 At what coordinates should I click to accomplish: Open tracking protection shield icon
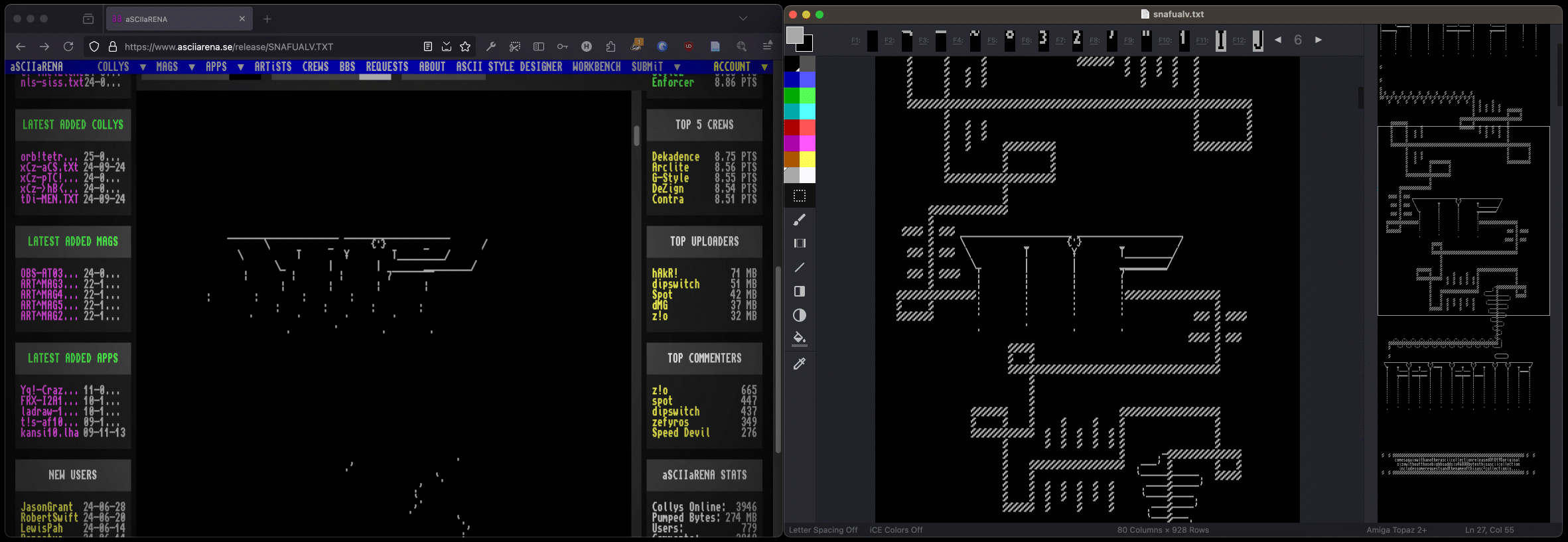click(94, 46)
